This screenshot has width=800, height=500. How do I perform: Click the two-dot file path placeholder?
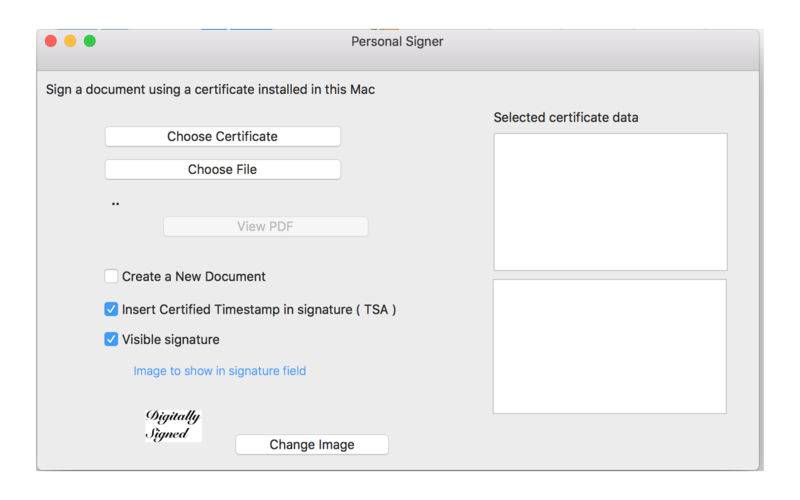point(115,204)
